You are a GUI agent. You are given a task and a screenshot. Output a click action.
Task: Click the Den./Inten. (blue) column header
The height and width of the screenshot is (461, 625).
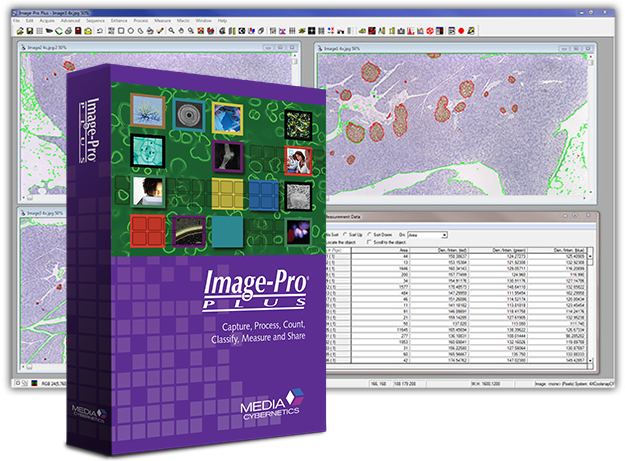[x=557, y=250]
